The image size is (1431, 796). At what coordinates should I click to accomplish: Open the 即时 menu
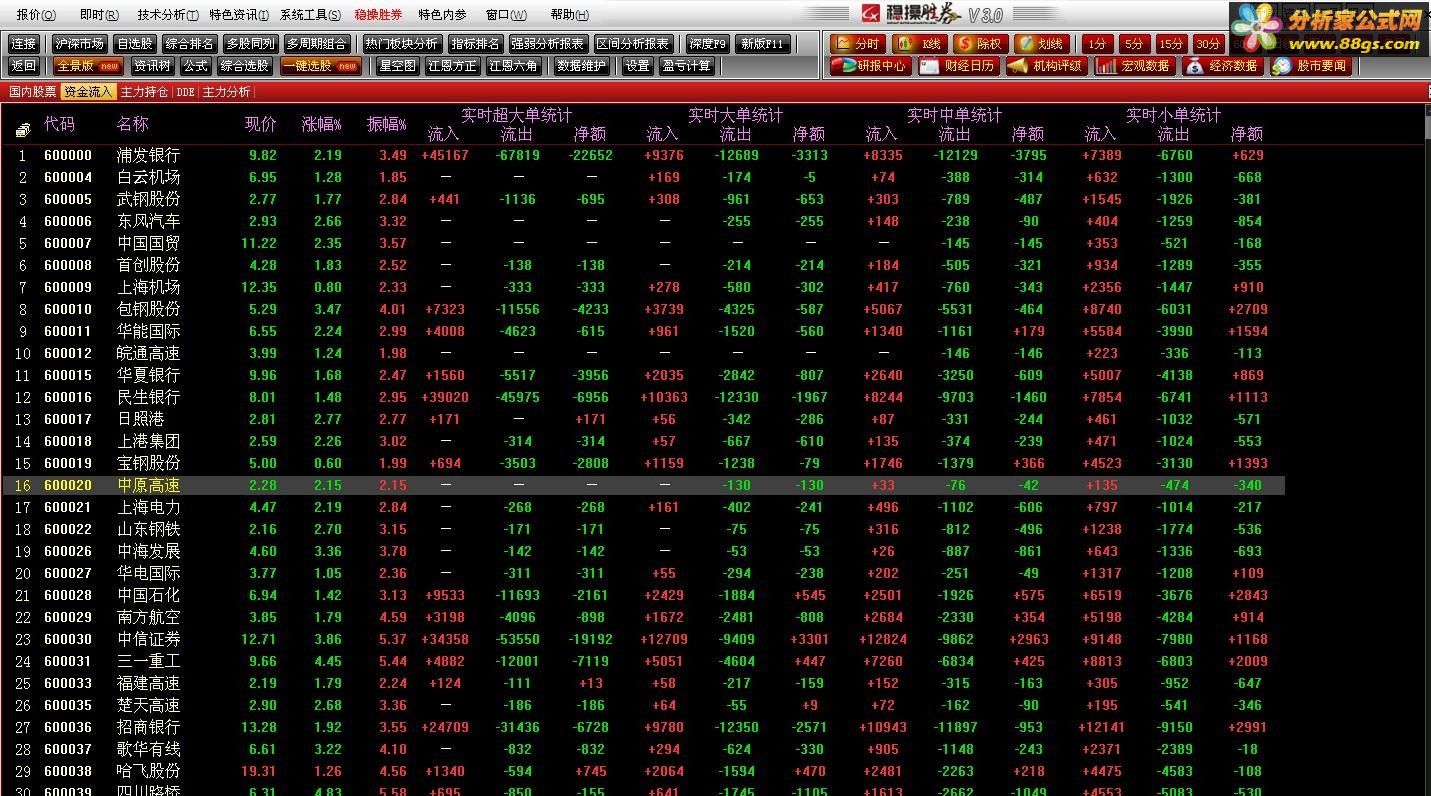pos(98,15)
